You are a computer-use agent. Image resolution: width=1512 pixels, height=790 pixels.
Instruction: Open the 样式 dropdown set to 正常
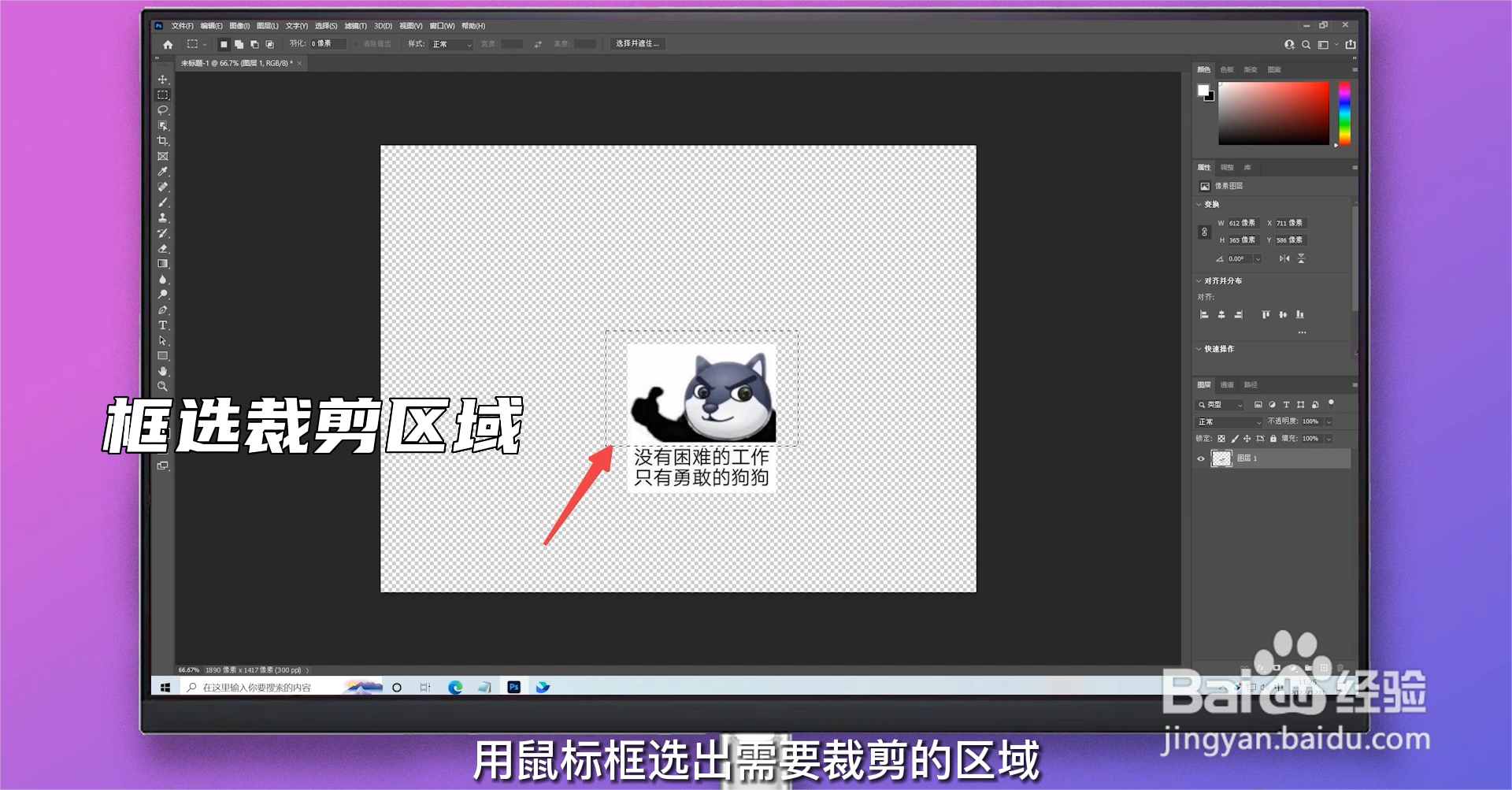[x=452, y=44]
